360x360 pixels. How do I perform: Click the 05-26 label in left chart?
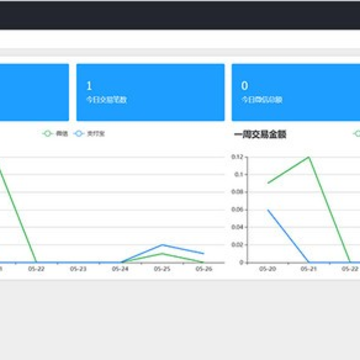[204, 269]
